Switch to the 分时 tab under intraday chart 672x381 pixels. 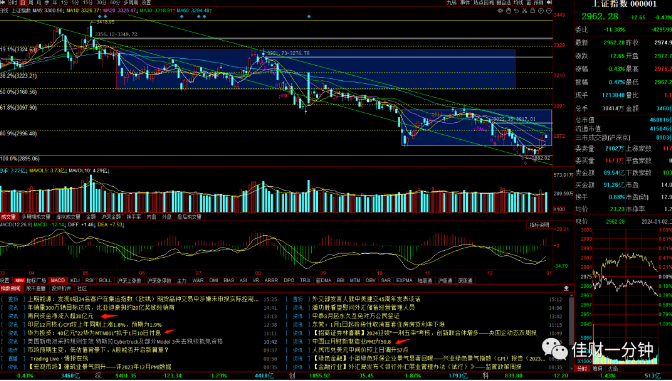point(582,368)
